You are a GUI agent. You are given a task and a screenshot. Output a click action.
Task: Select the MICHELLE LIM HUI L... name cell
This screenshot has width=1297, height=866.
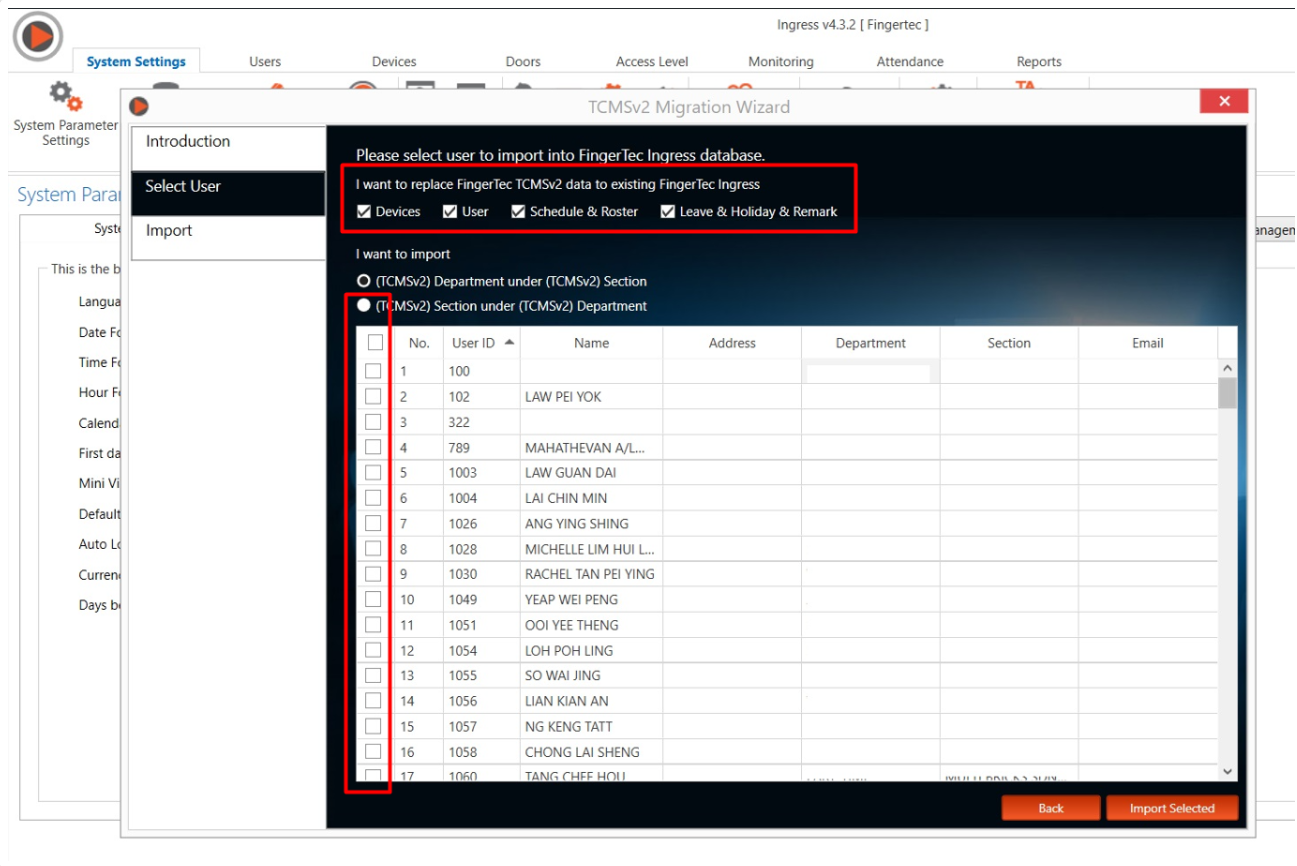point(592,549)
